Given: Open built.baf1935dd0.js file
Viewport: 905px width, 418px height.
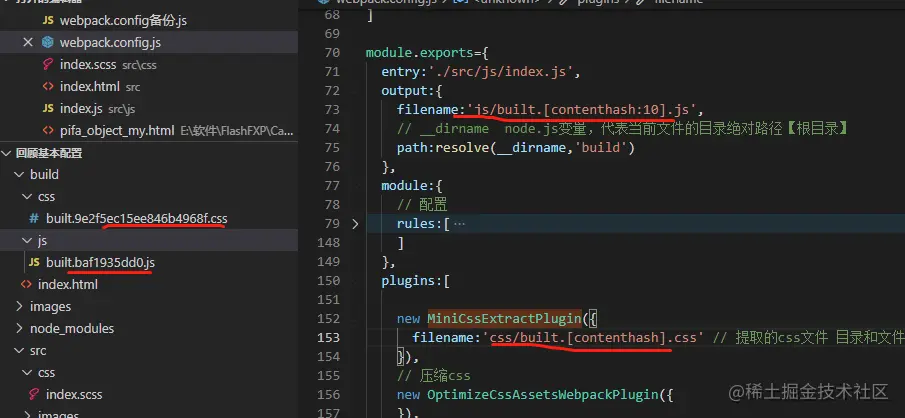Looking at the screenshot, I should pos(100,263).
